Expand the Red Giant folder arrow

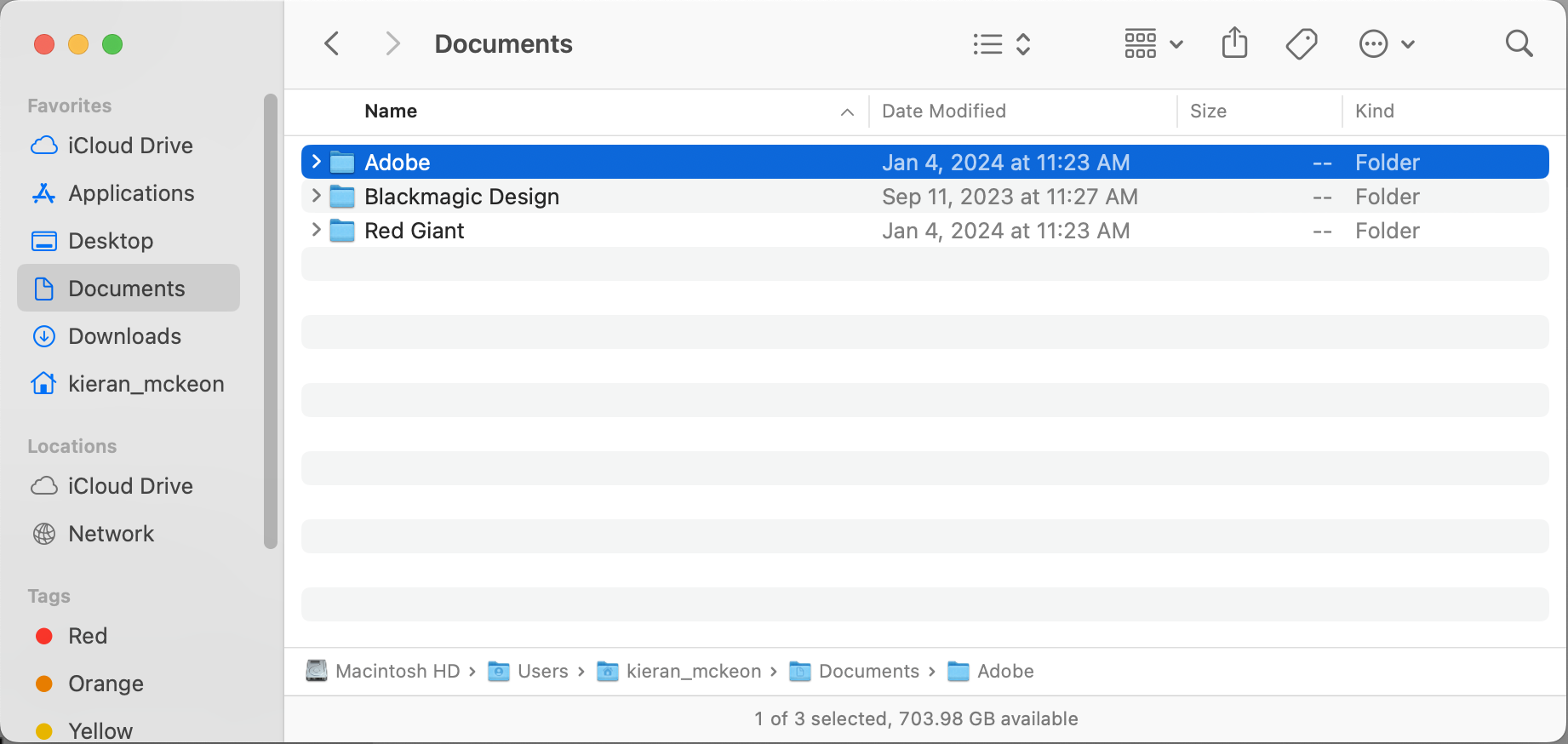click(x=316, y=230)
